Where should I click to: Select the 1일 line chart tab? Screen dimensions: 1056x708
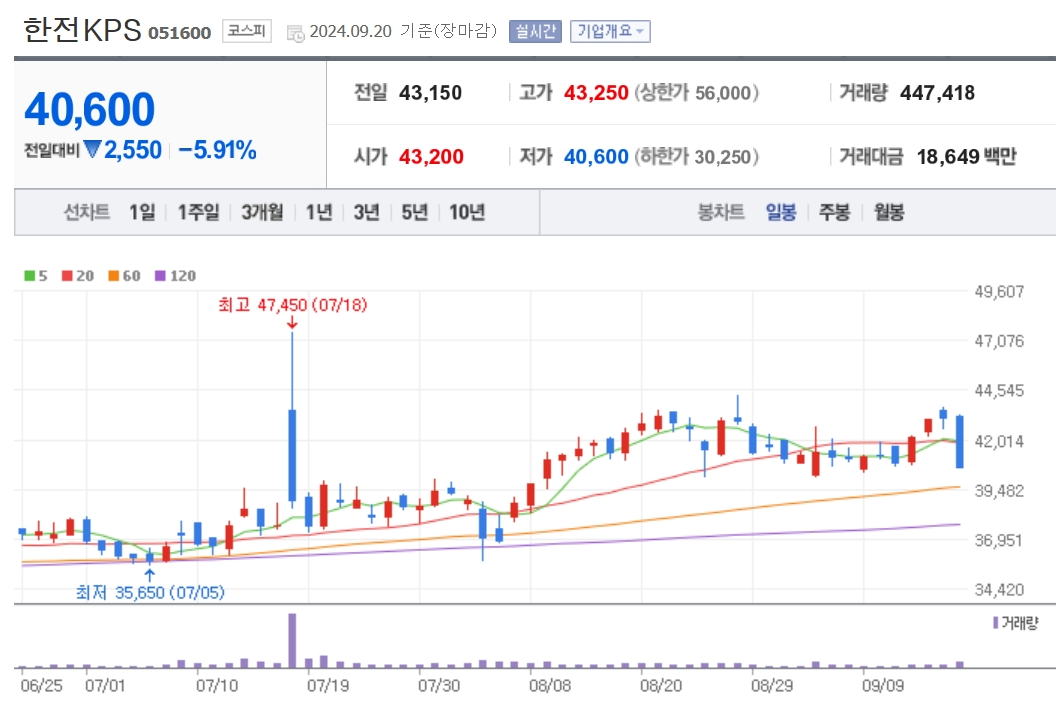click(142, 212)
